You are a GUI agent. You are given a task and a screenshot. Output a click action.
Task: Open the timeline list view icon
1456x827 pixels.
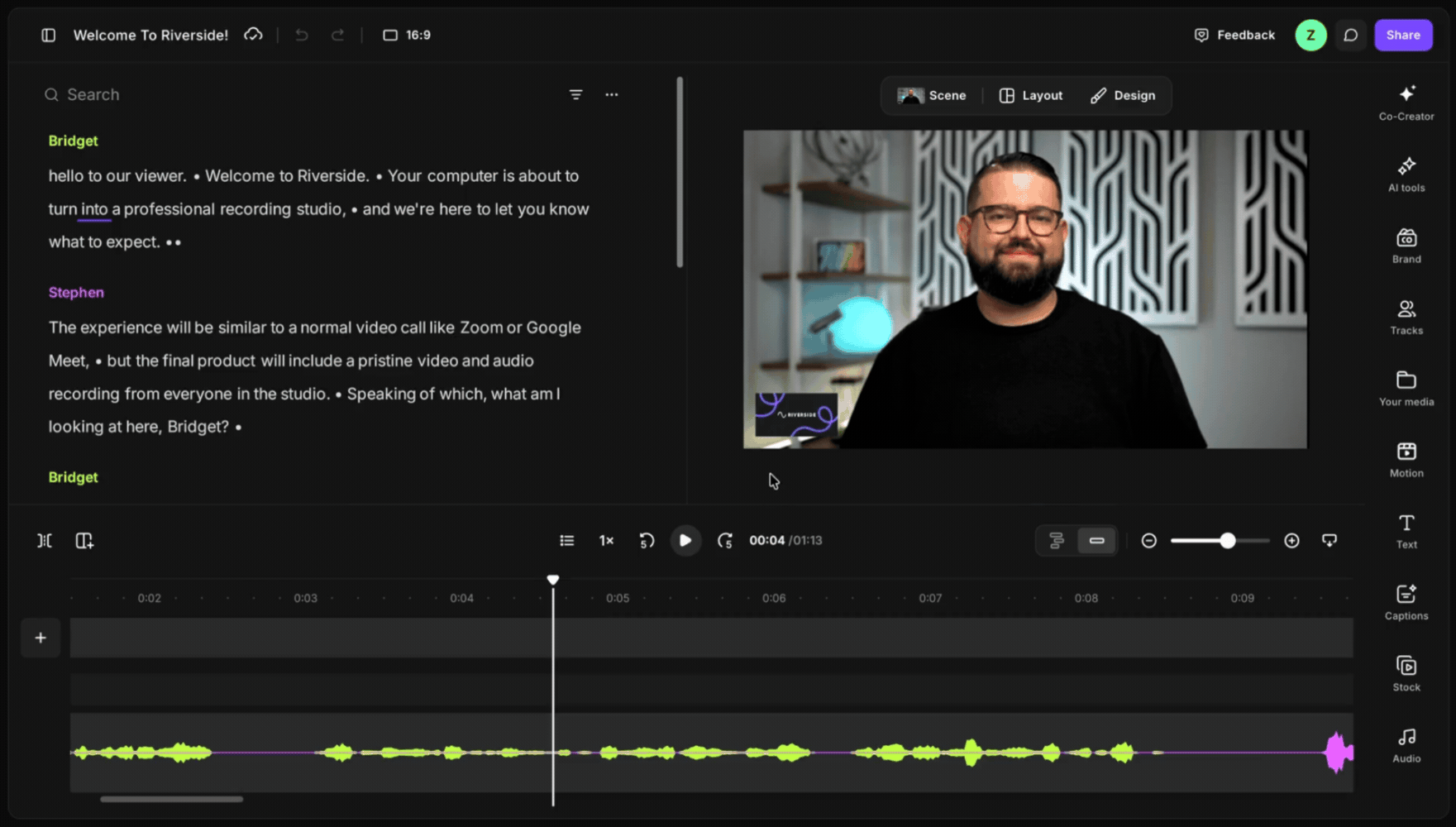point(566,540)
